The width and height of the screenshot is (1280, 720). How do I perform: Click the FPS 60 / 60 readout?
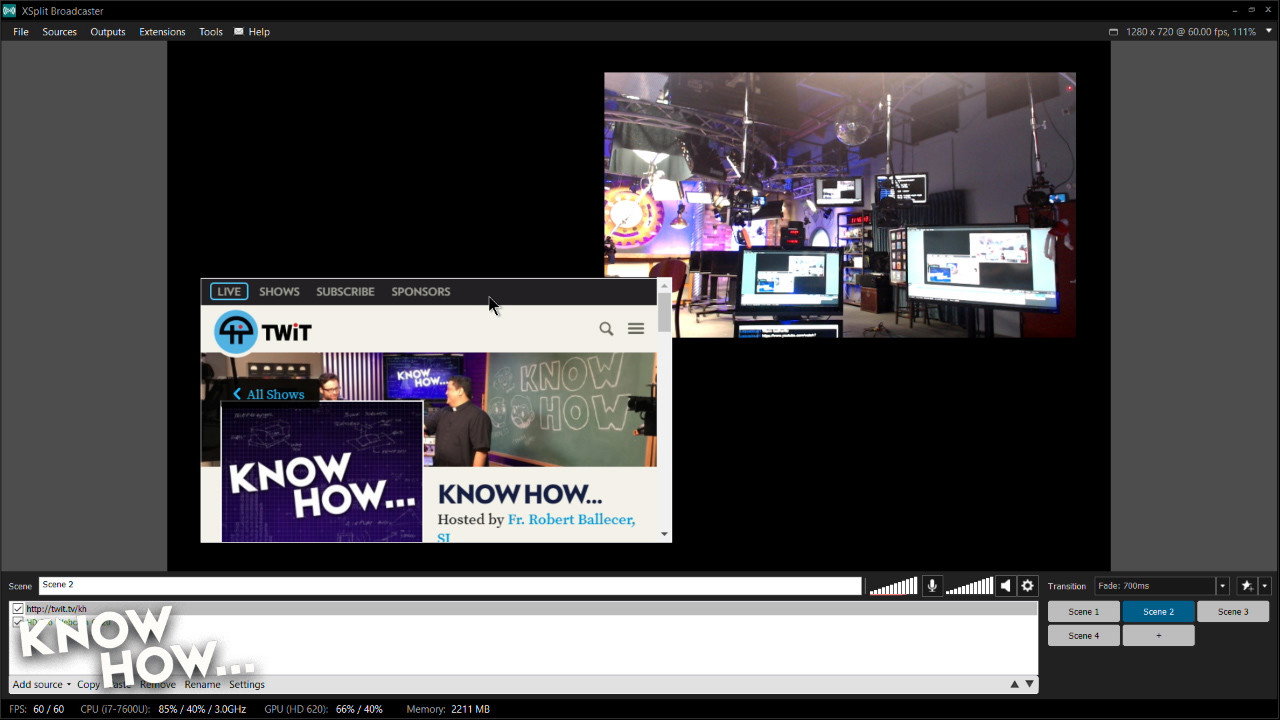(36, 709)
